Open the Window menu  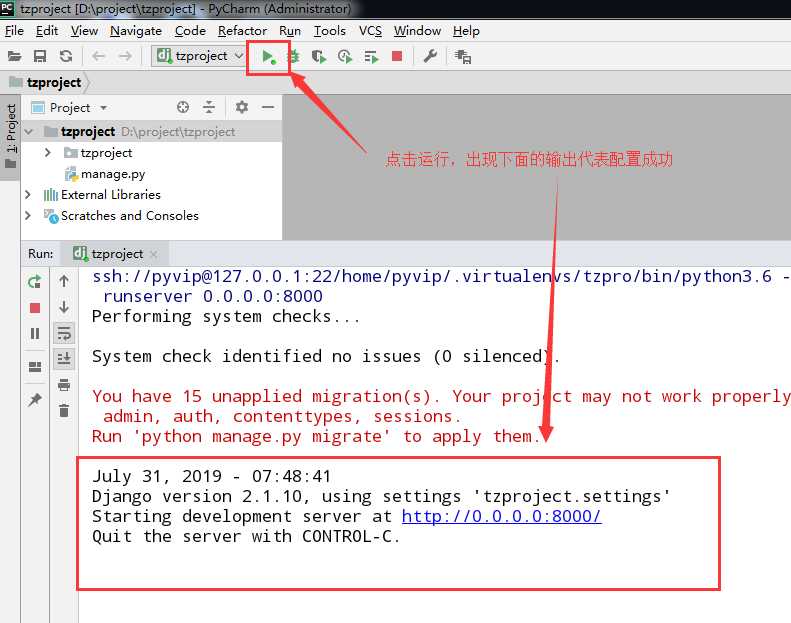tap(417, 31)
